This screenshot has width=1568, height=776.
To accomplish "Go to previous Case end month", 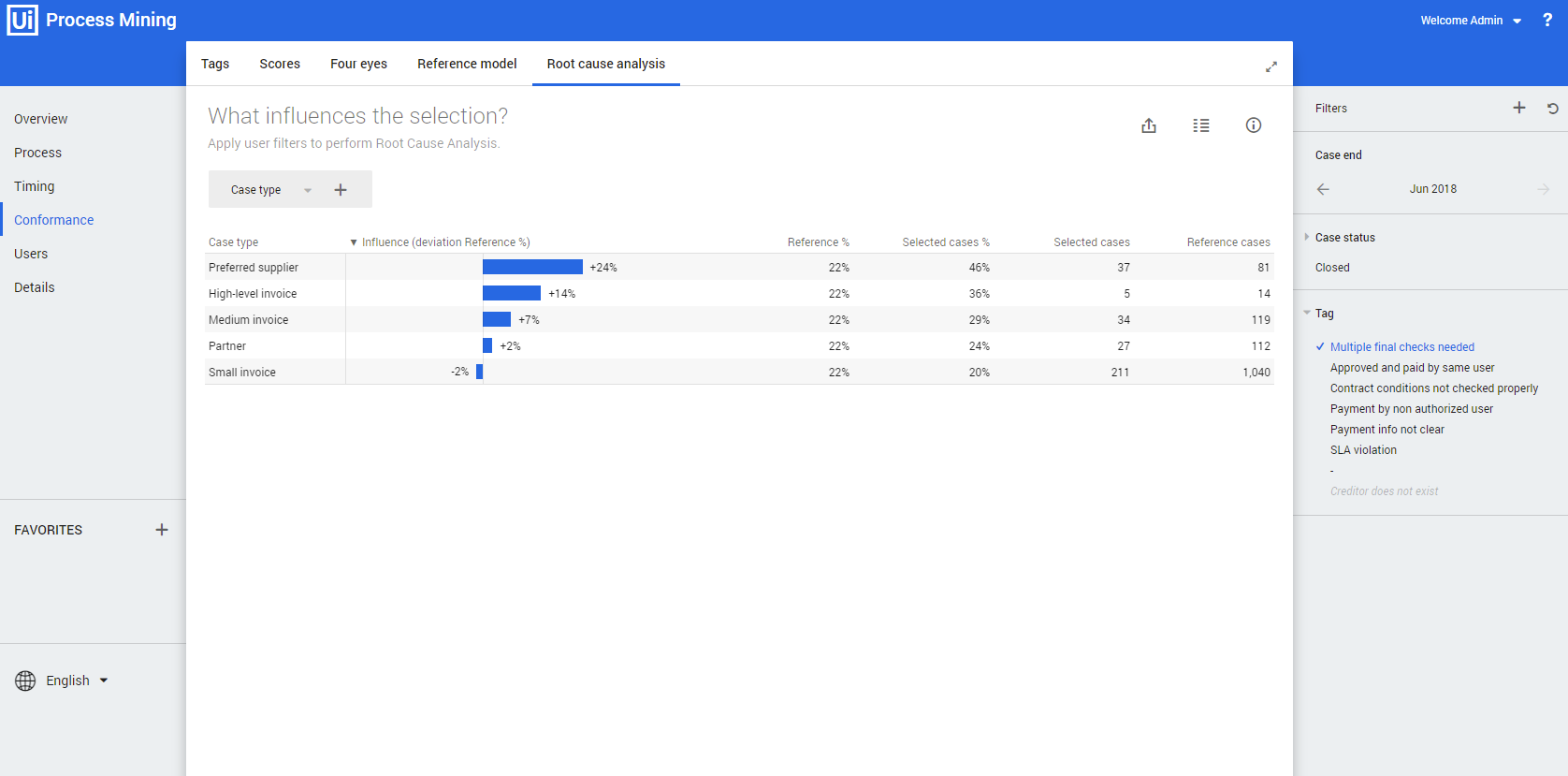I will tap(1323, 189).
